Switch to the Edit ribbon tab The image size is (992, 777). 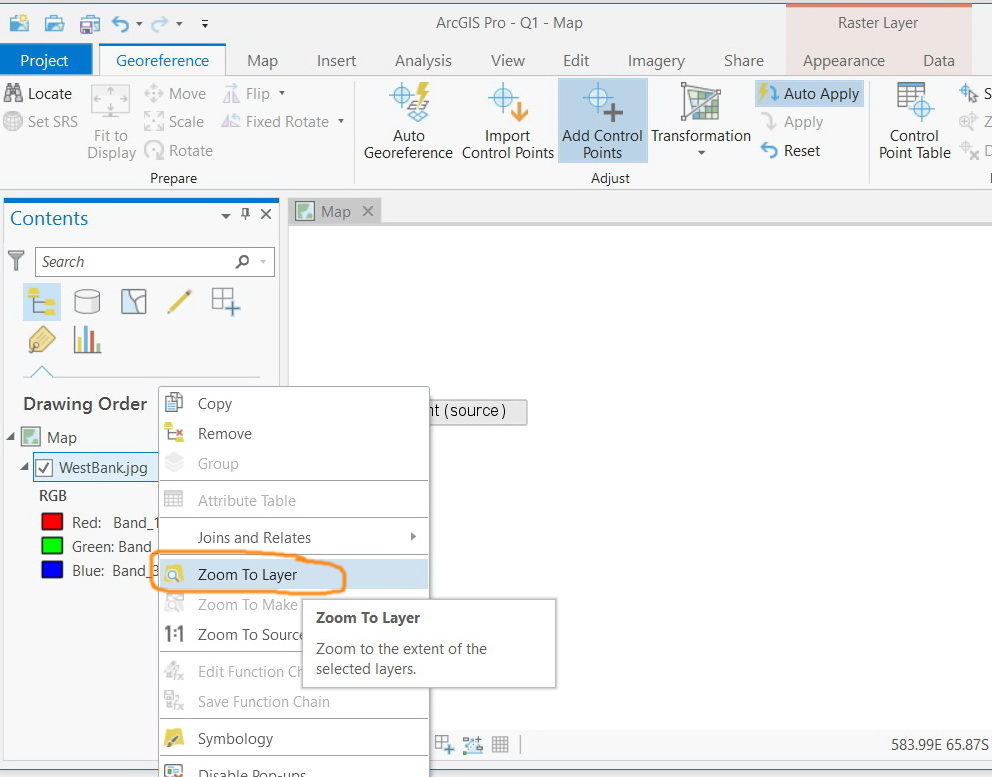tap(576, 61)
